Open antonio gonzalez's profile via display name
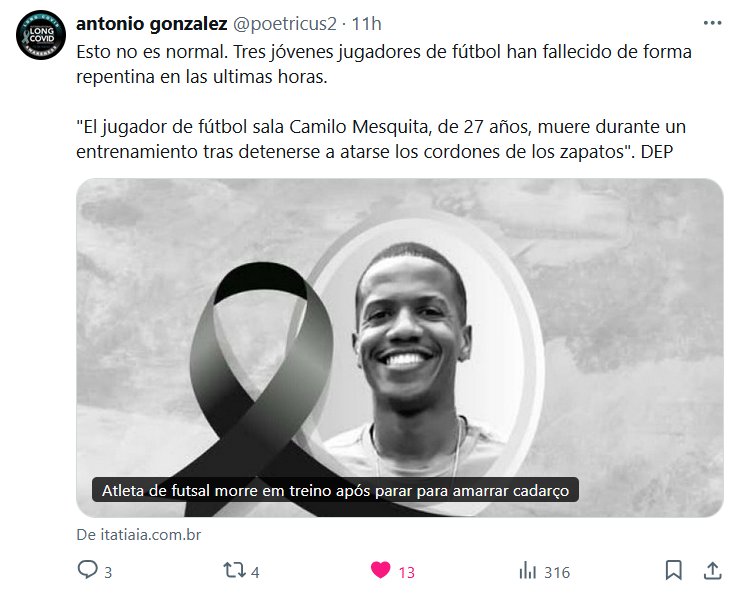This screenshot has height=596, width=744. 151,24
